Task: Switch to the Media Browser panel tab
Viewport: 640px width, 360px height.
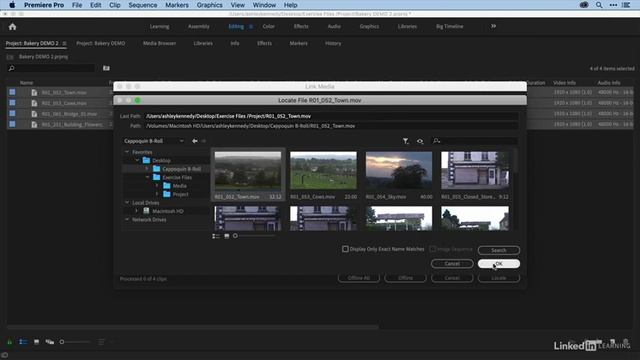Action: tap(159, 43)
